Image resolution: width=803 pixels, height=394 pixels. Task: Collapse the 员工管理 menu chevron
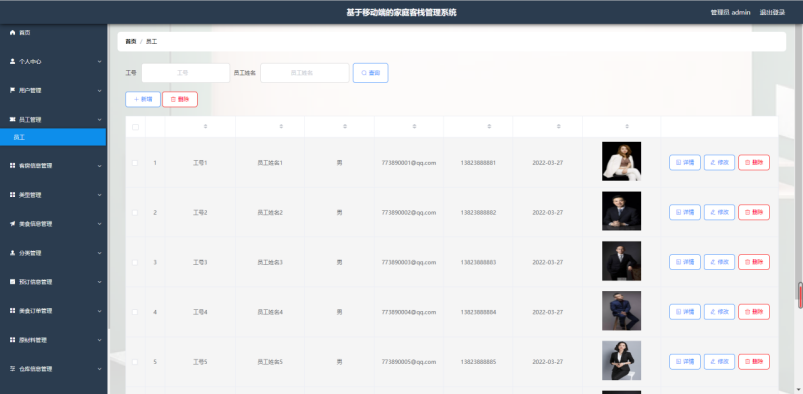[x=99, y=120]
